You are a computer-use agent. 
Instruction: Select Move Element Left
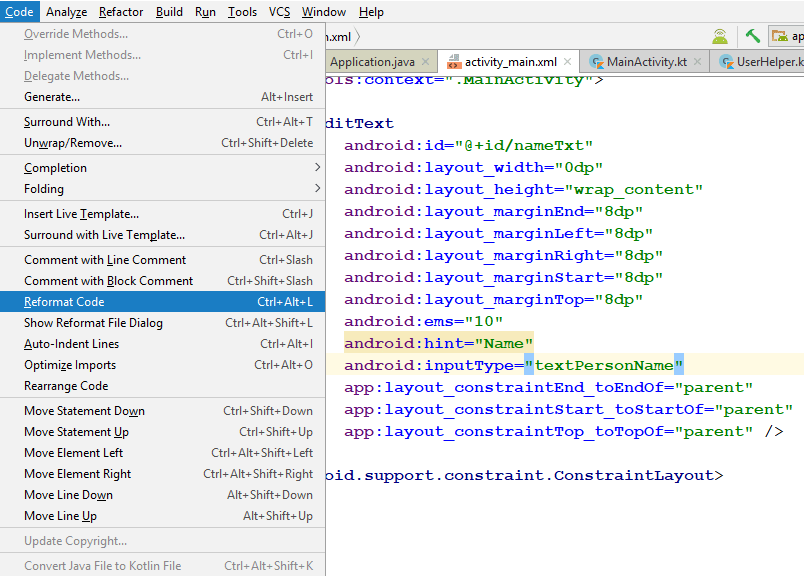coord(163,453)
